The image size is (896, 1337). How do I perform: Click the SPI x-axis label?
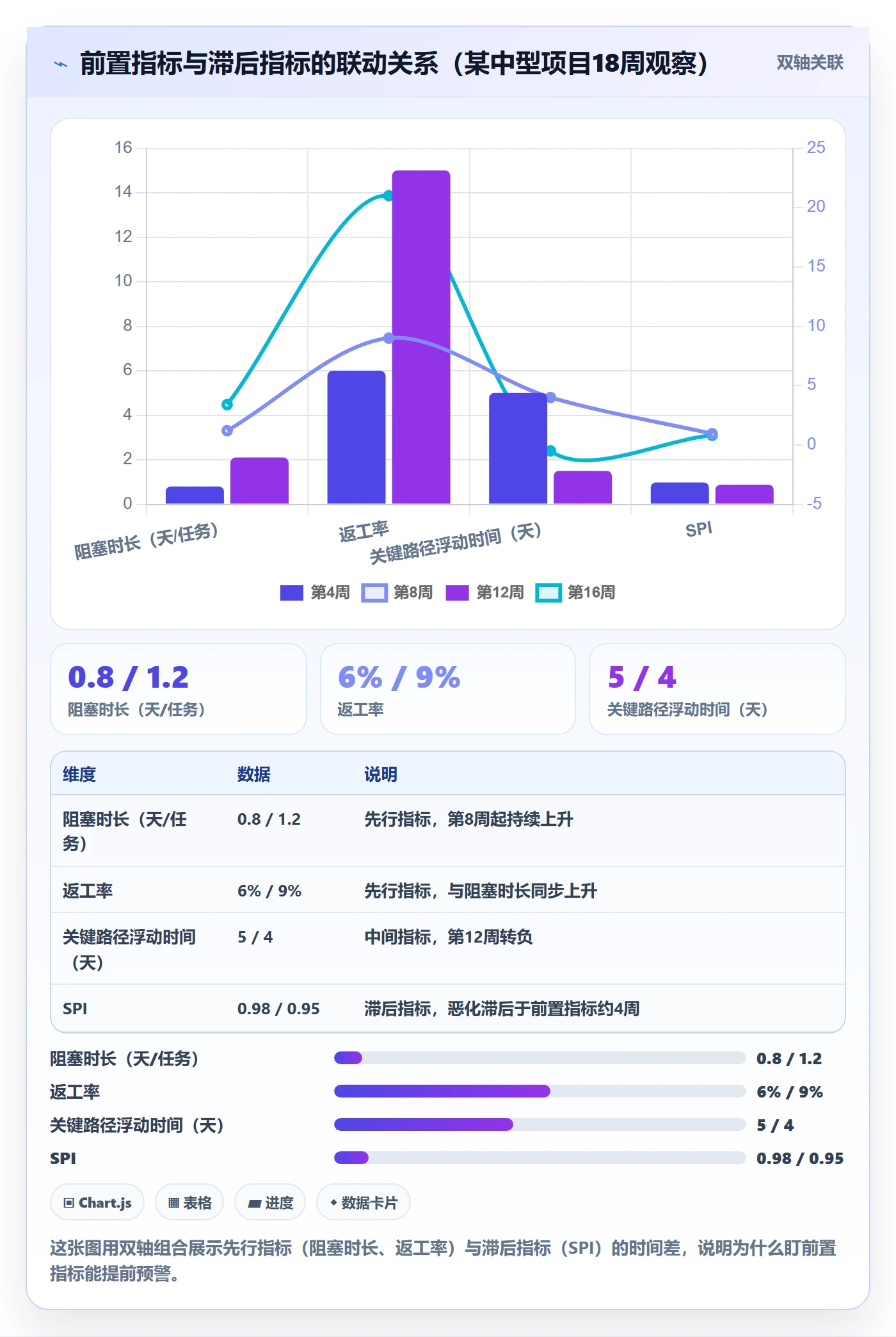click(699, 530)
